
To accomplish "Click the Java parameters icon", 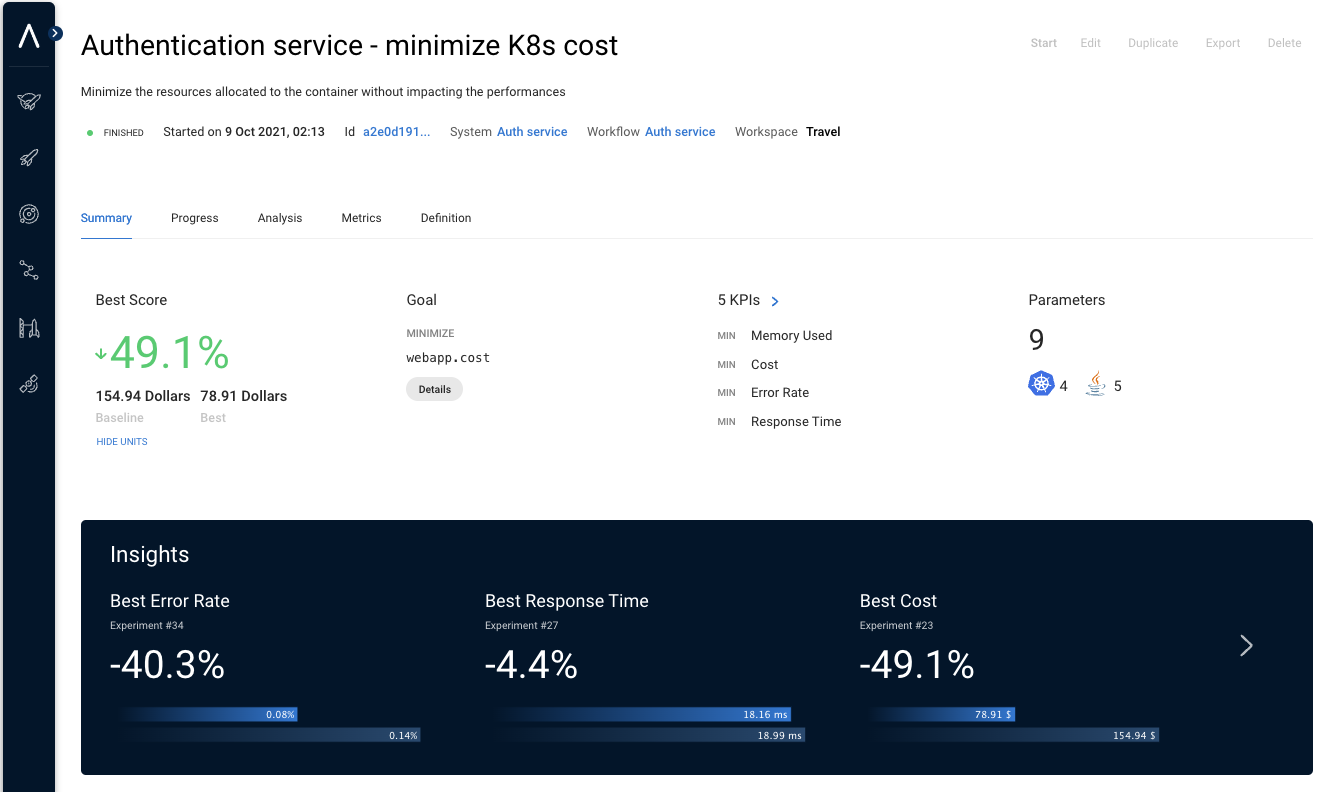I will [1096, 384].
